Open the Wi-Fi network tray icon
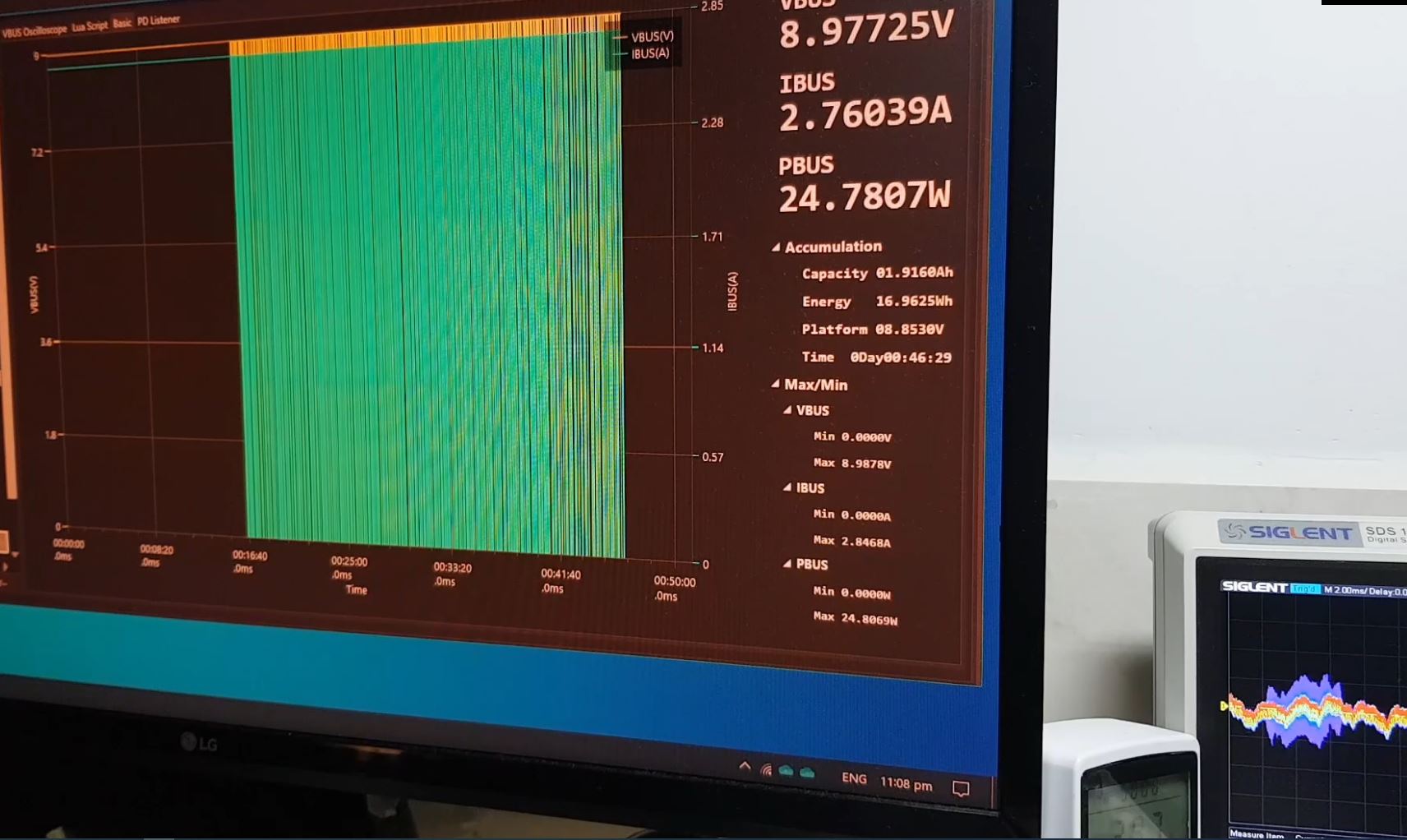The image size is (1407, 840). coord(766,770)
